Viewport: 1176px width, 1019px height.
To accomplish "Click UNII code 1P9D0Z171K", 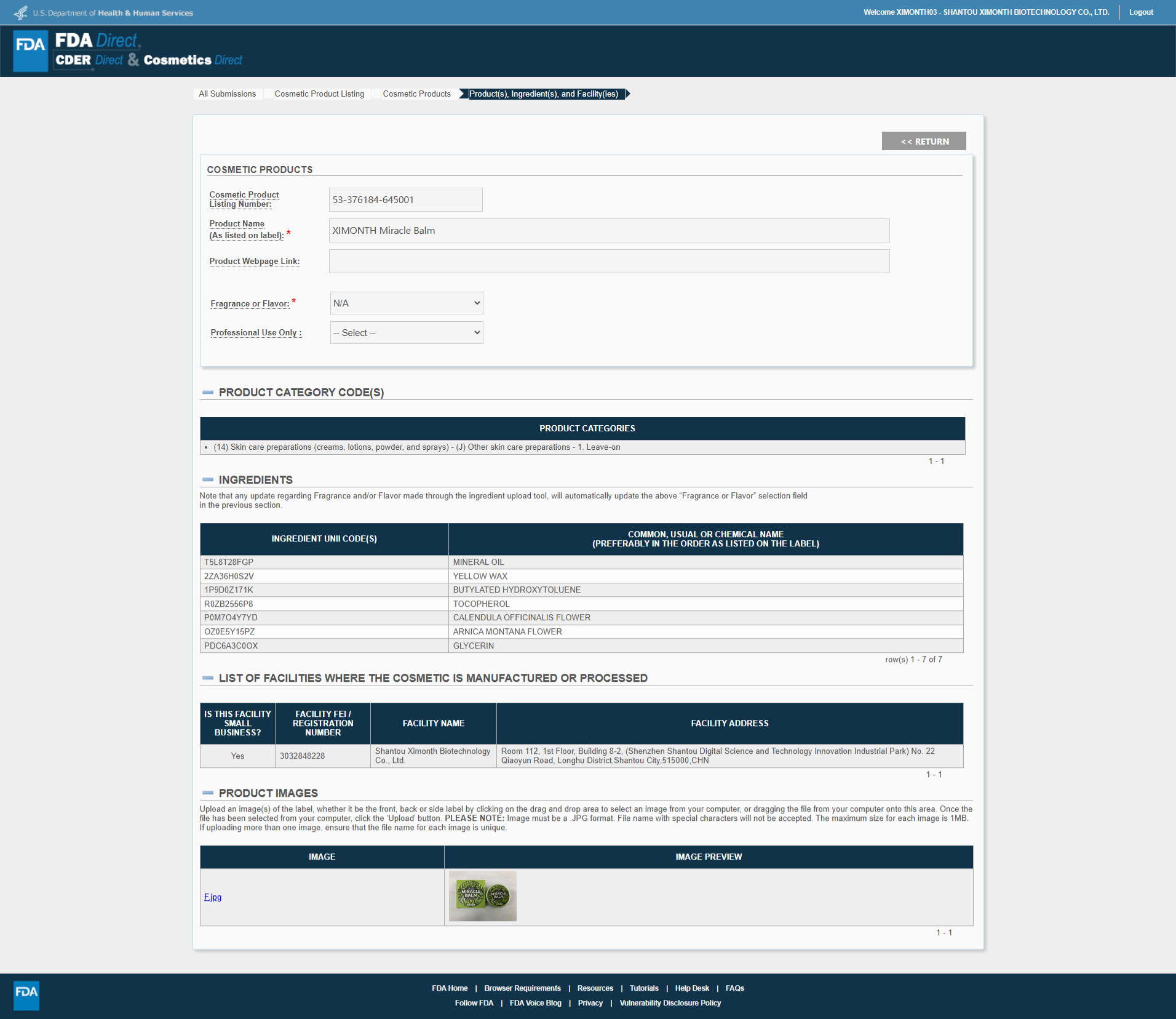I will 229,590.
